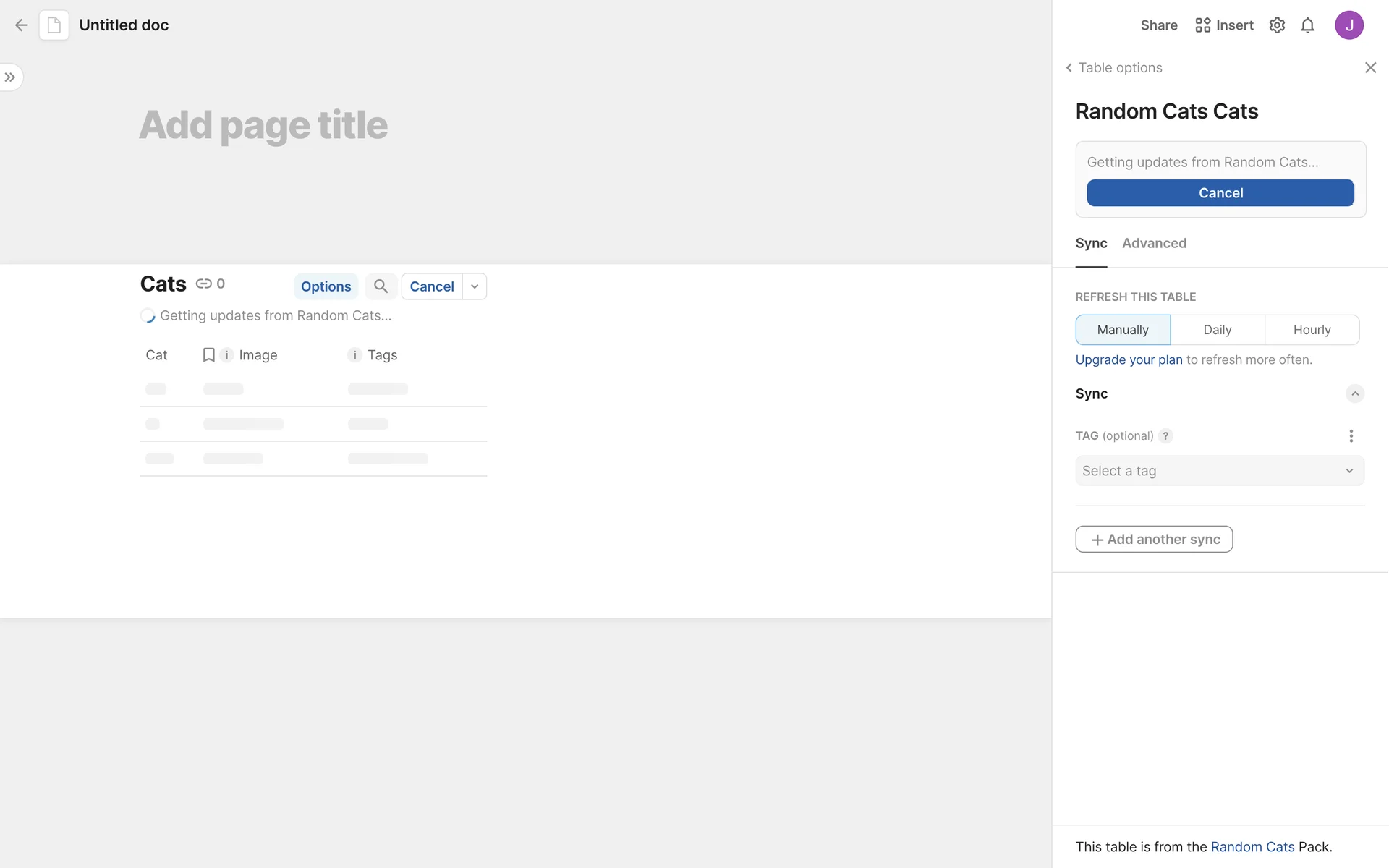
Task: Click the Tag help question mark icon
Action: click(x=1165, y=435)
